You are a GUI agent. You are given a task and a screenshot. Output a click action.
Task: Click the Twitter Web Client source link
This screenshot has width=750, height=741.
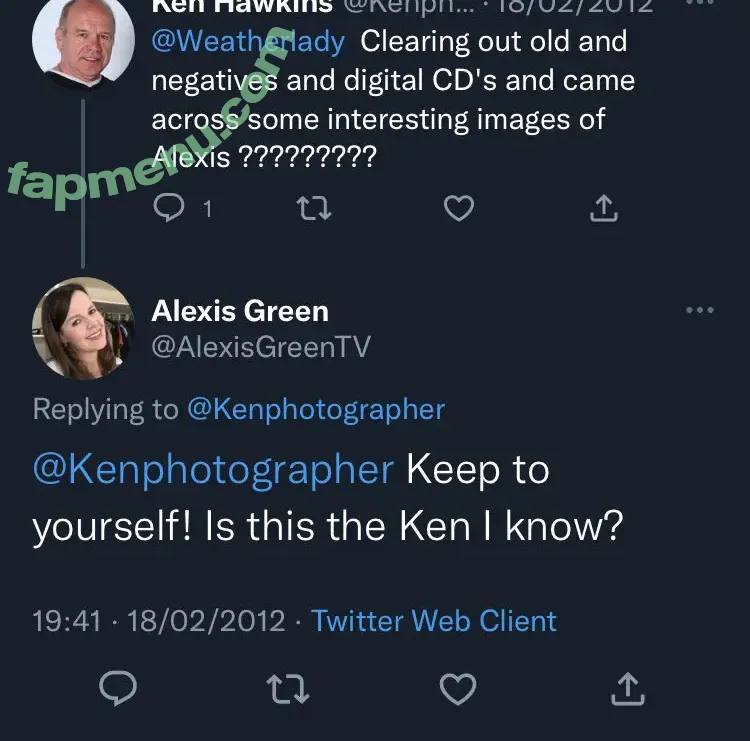(x=434, y=620)
